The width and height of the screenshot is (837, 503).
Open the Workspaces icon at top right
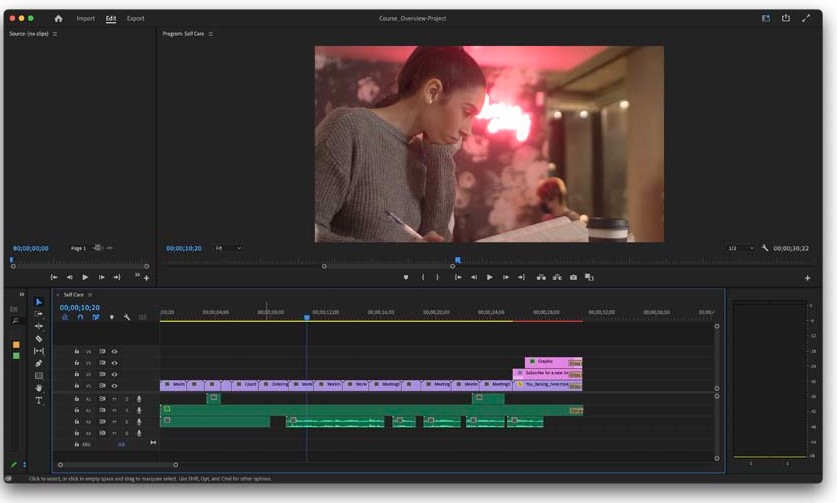(x=766, y=18)
